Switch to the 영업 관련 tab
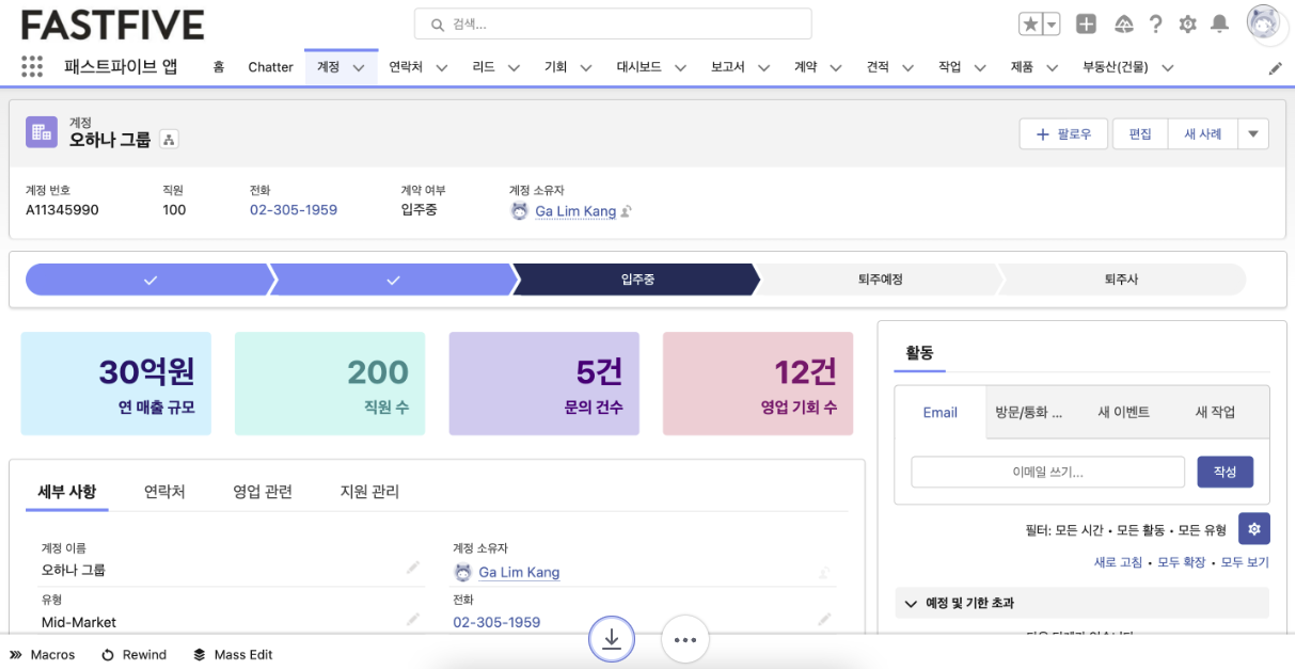 (x=262, y=491)
